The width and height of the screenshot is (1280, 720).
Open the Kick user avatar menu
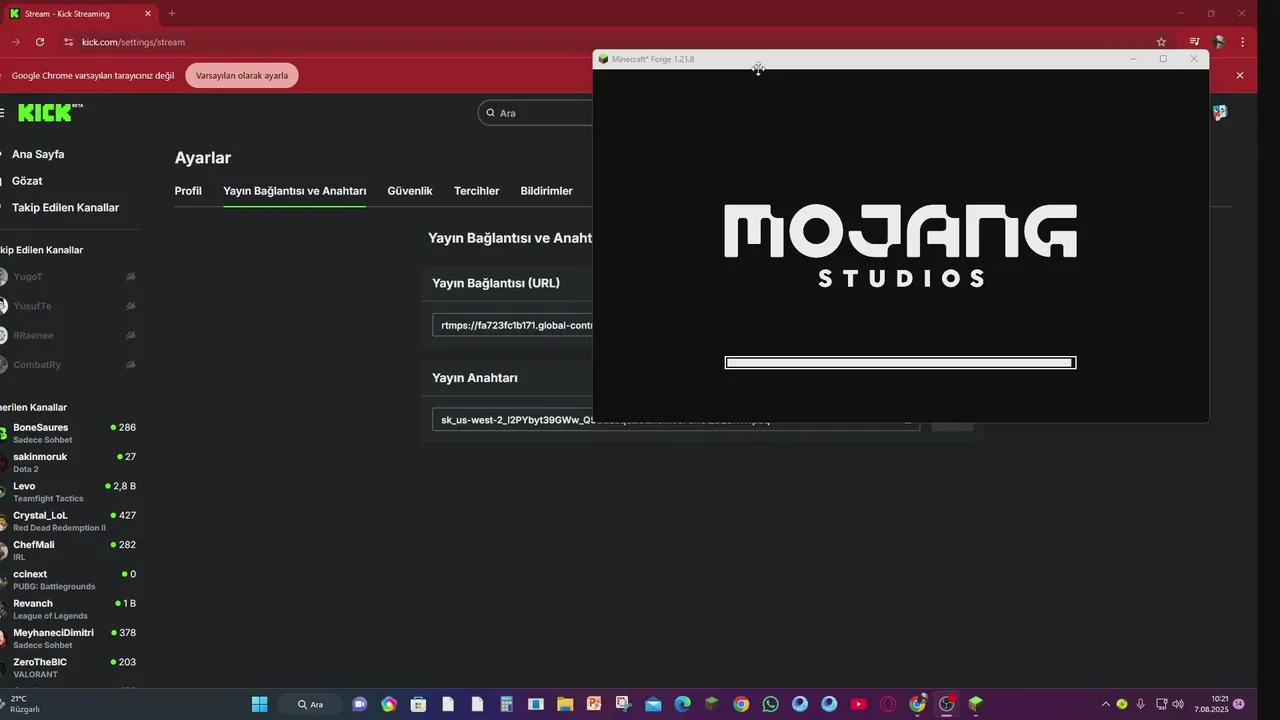click(x=1219, y=113)
